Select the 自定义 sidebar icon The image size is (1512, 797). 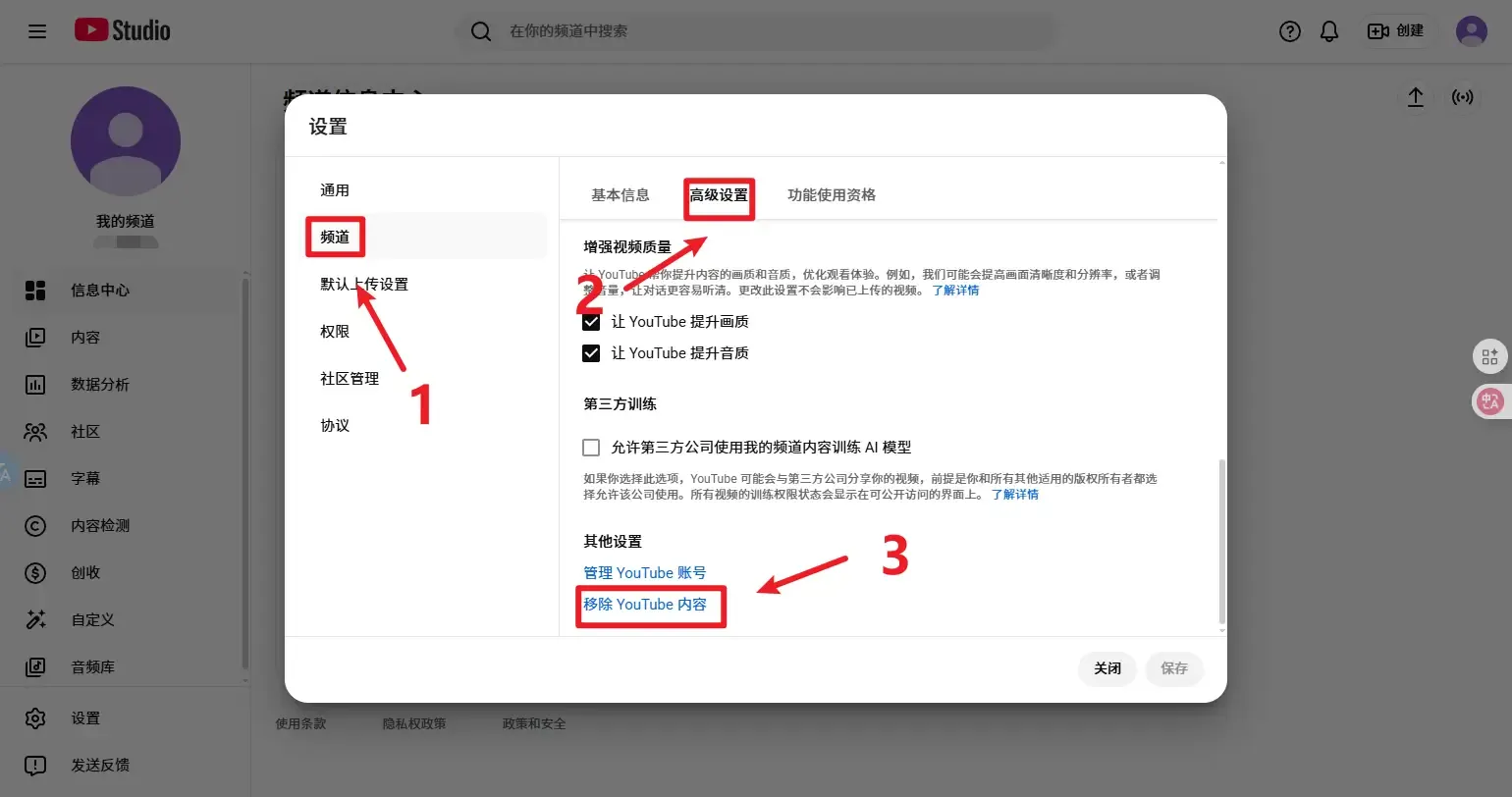[x=36, y=619]
